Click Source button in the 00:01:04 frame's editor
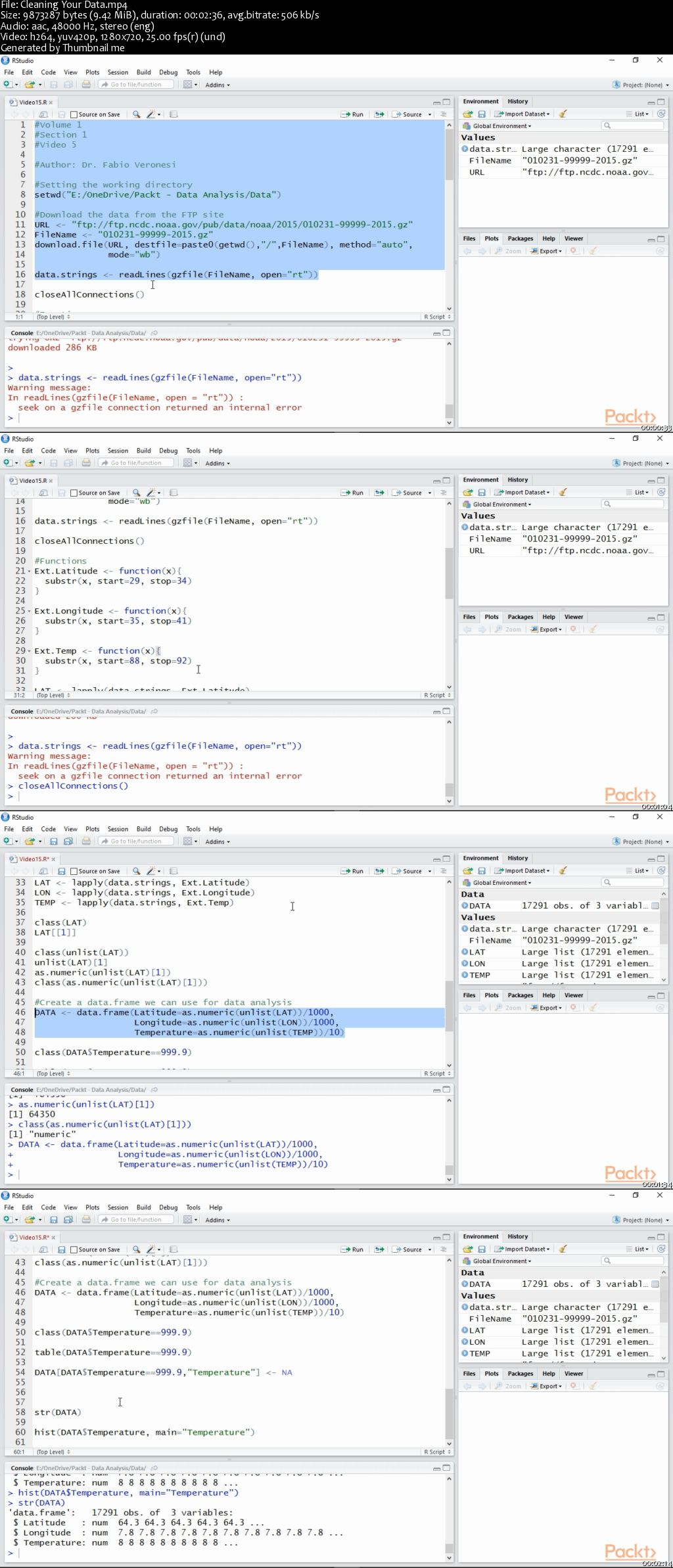Screen dimensions: 673x1568 coord(407,493)
